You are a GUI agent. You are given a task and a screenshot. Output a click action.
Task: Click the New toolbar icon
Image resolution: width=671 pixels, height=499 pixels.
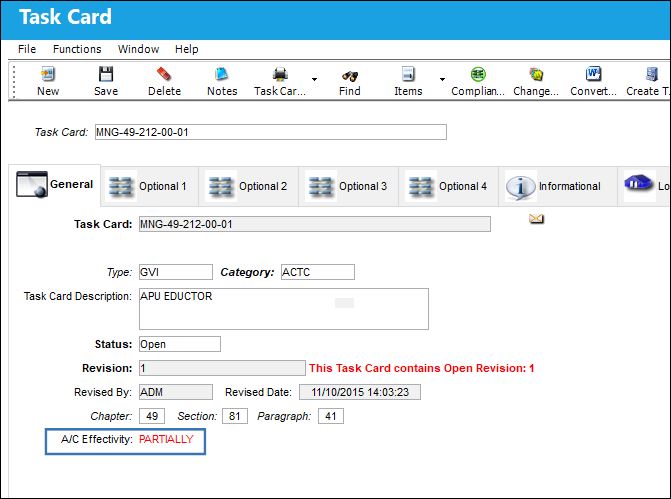click(48, 74)
